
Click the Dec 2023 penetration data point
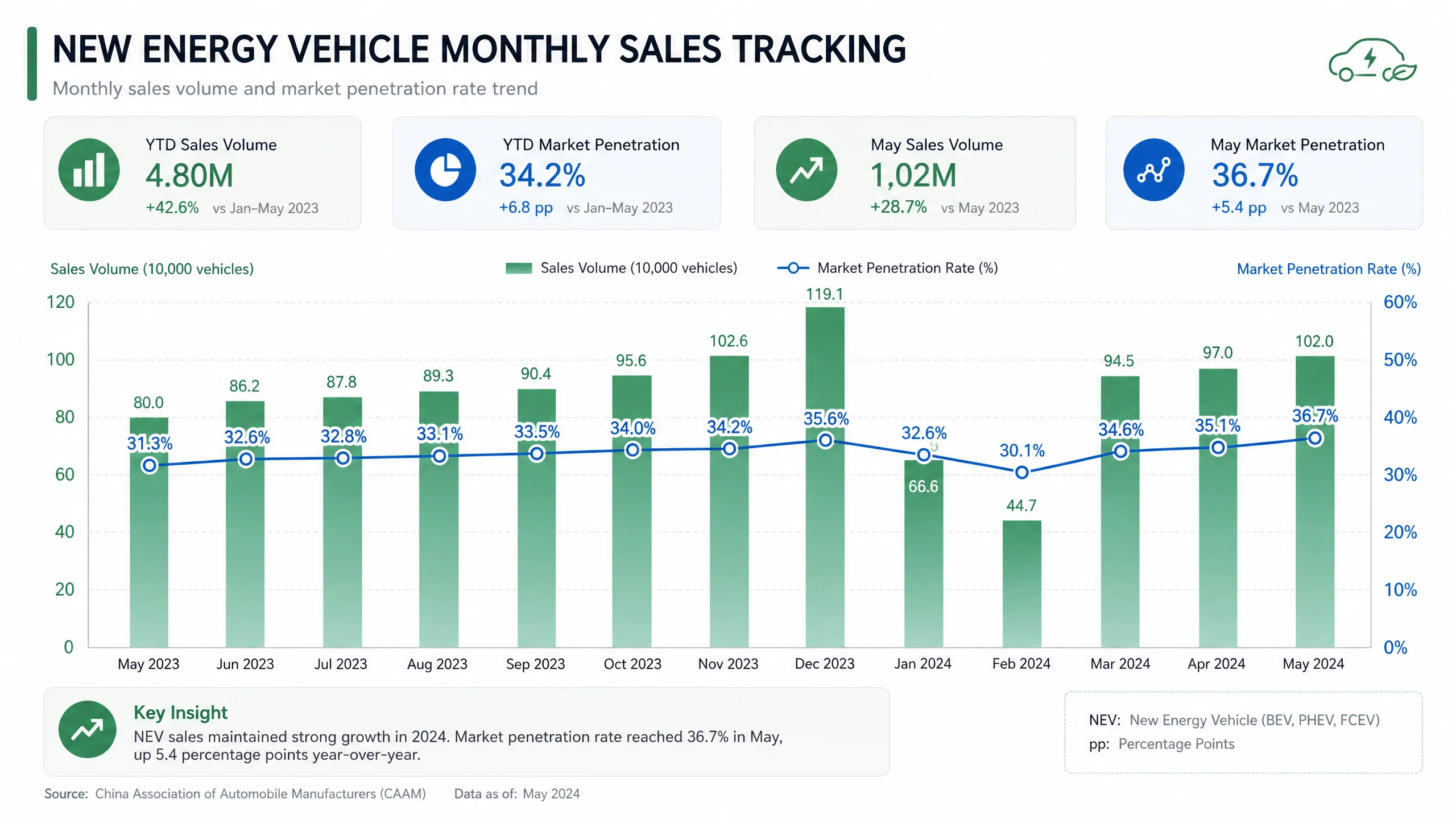pos(825,440)
